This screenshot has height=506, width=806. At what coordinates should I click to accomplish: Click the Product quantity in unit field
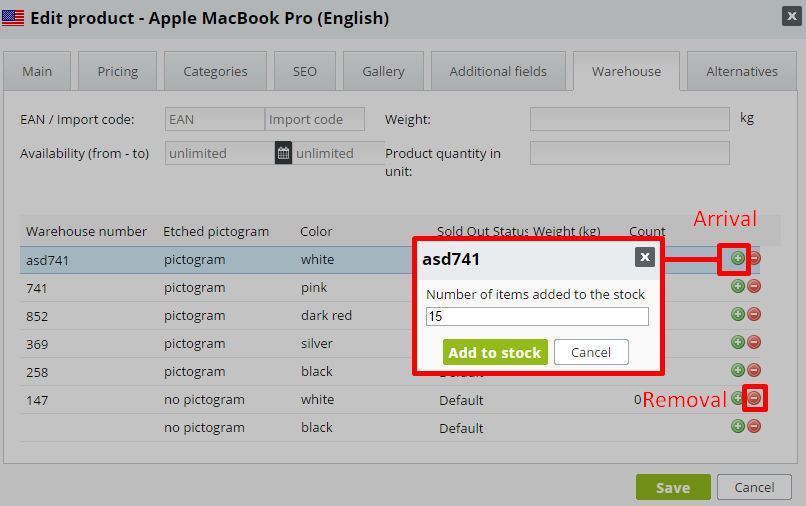pos(630,153)
